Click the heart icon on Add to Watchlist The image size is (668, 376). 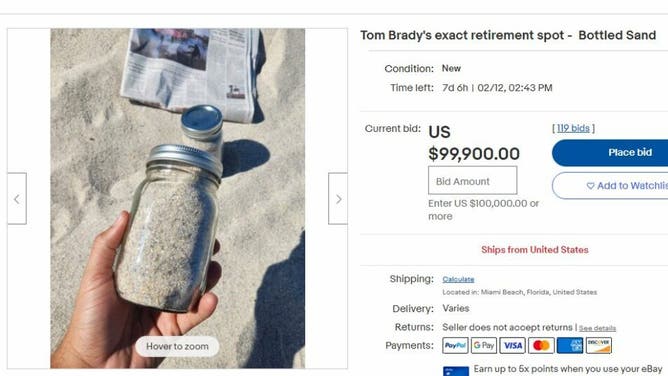(590, 186)
